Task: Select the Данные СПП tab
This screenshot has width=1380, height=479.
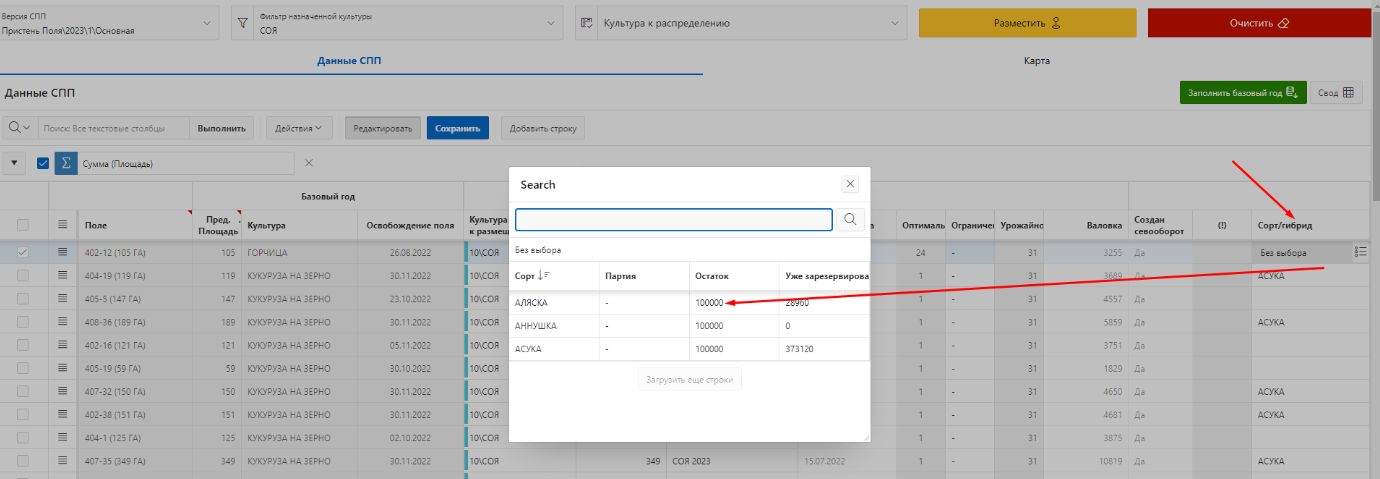Action: pos(349,61)
